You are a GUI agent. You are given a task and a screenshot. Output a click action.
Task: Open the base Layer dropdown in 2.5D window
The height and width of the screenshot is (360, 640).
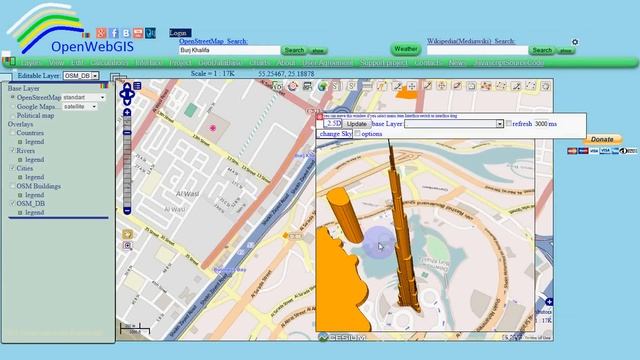coord(454,123)
